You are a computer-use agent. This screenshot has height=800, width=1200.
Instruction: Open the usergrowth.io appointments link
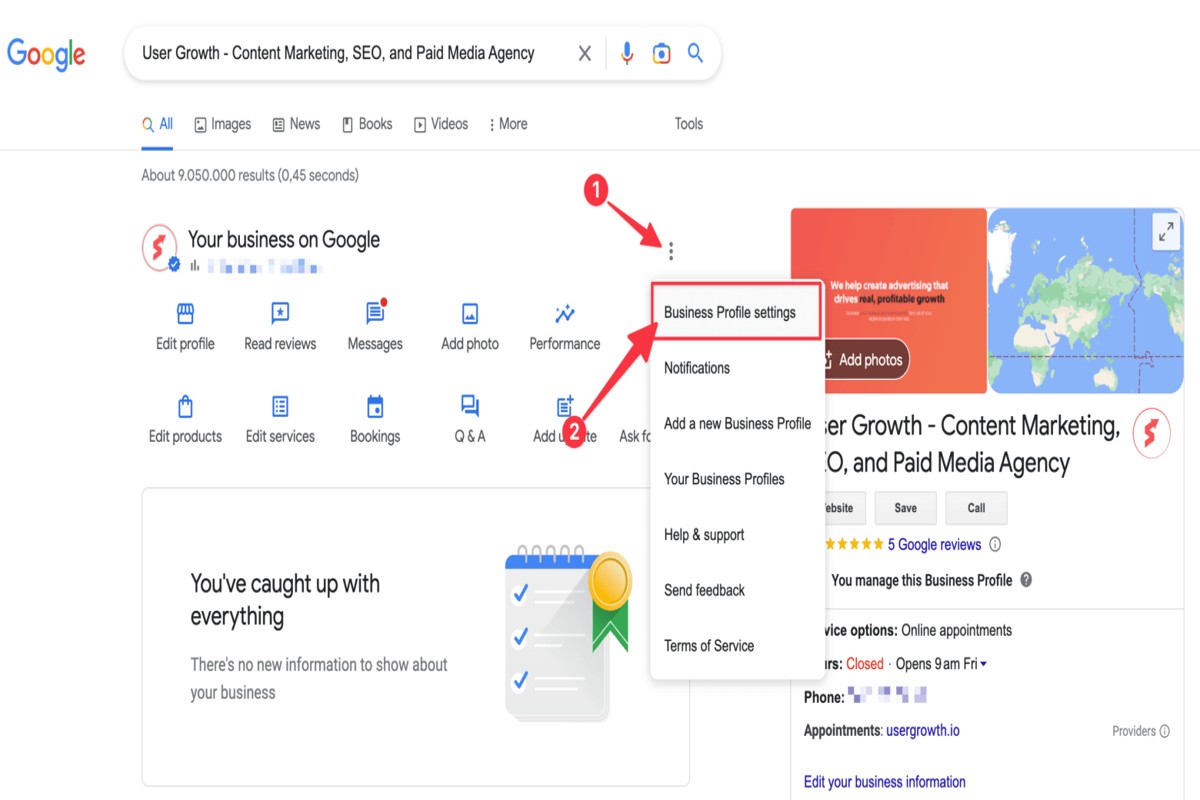coord(923,731)
